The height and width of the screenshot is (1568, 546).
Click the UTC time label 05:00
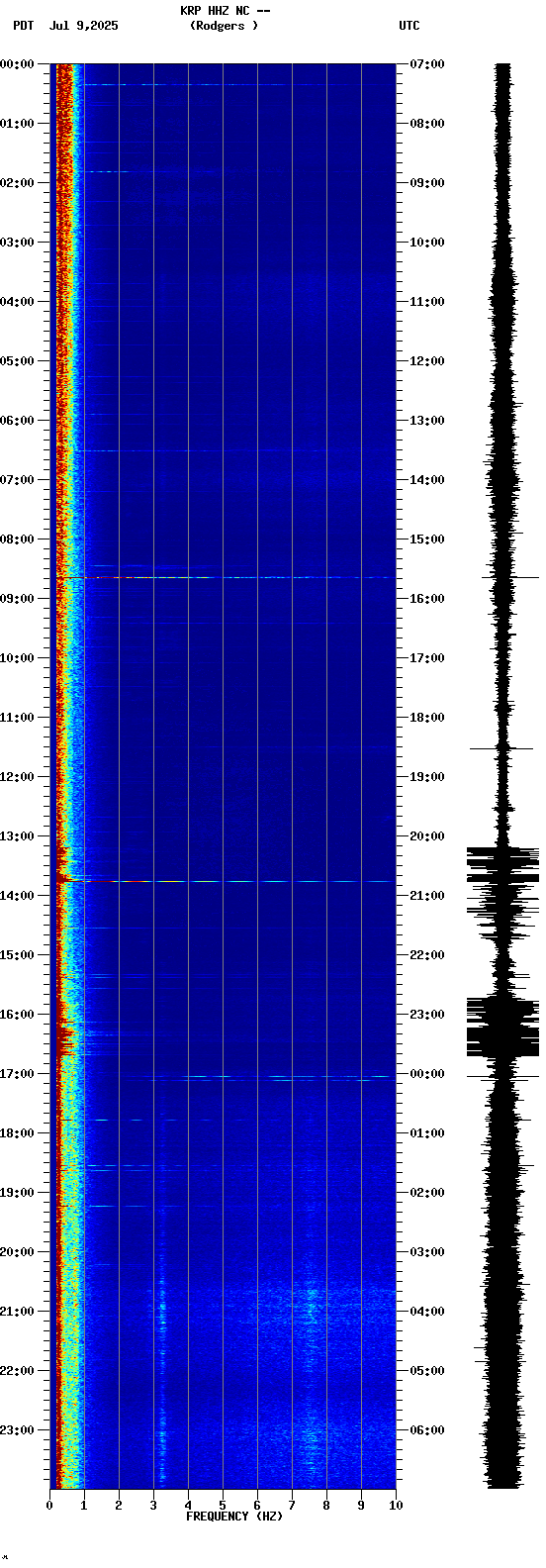tap(427, 1371)
